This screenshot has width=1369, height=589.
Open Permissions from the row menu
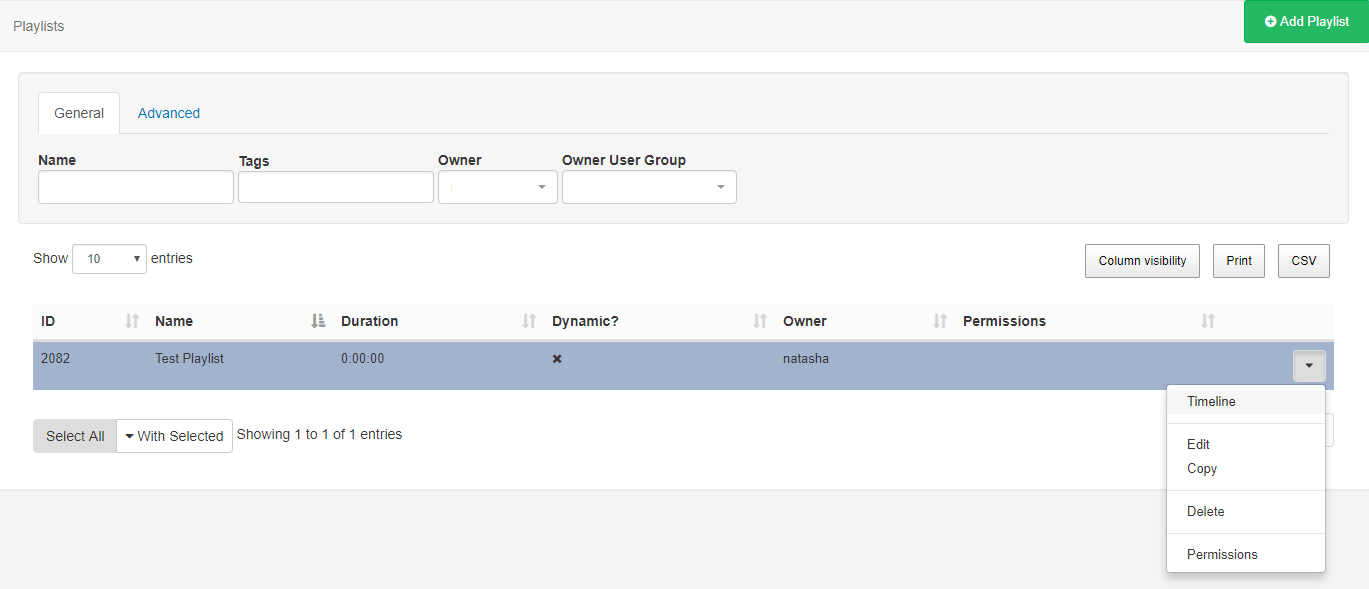[1222, 554]
